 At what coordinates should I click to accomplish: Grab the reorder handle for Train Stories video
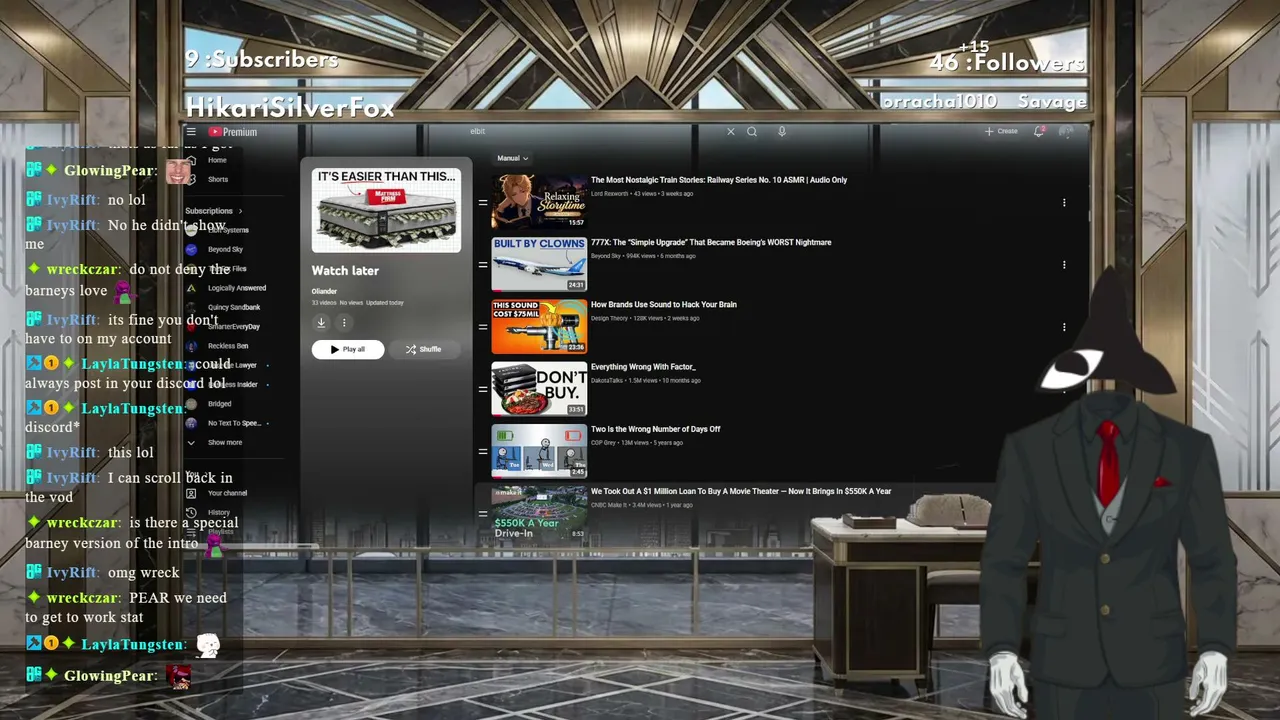[x=482, y=203]
